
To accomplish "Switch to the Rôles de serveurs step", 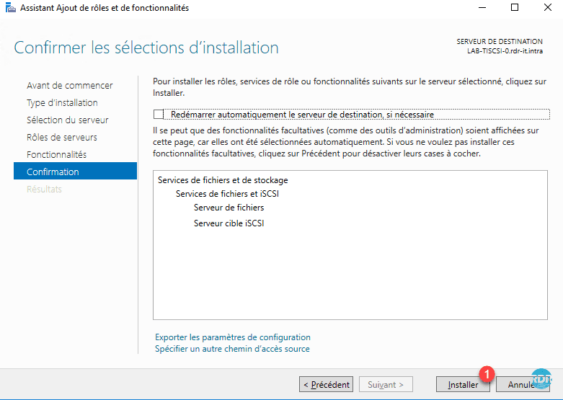I will pyautogui.click(x=62, y=137).
